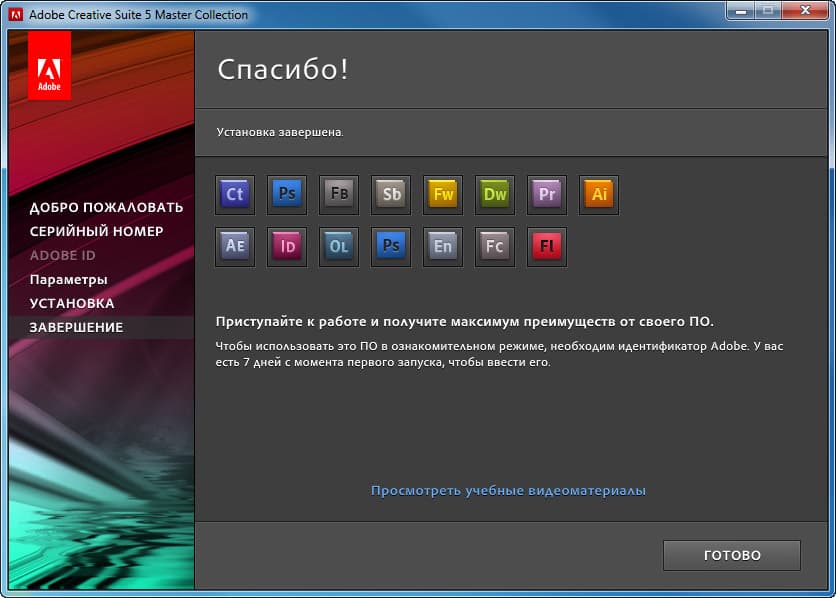Close the installer window
The height and width of the screenshot is (598, 836).
click(x=805, y=11)
